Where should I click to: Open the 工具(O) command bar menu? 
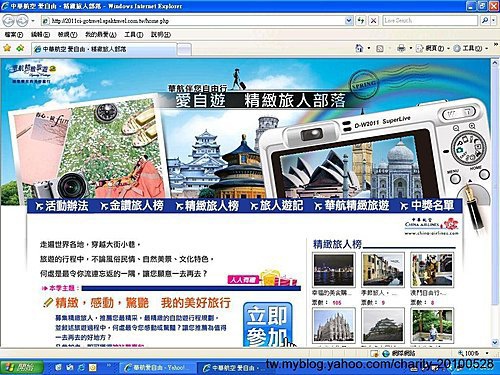click(471, 49)
